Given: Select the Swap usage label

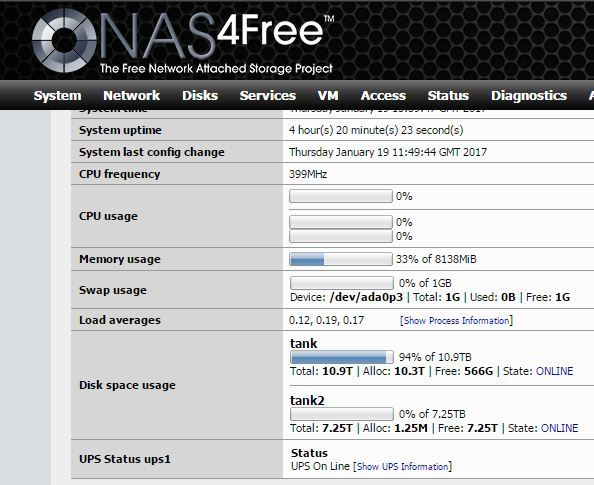Looking at the screenshot, I should tap(113, 290).
